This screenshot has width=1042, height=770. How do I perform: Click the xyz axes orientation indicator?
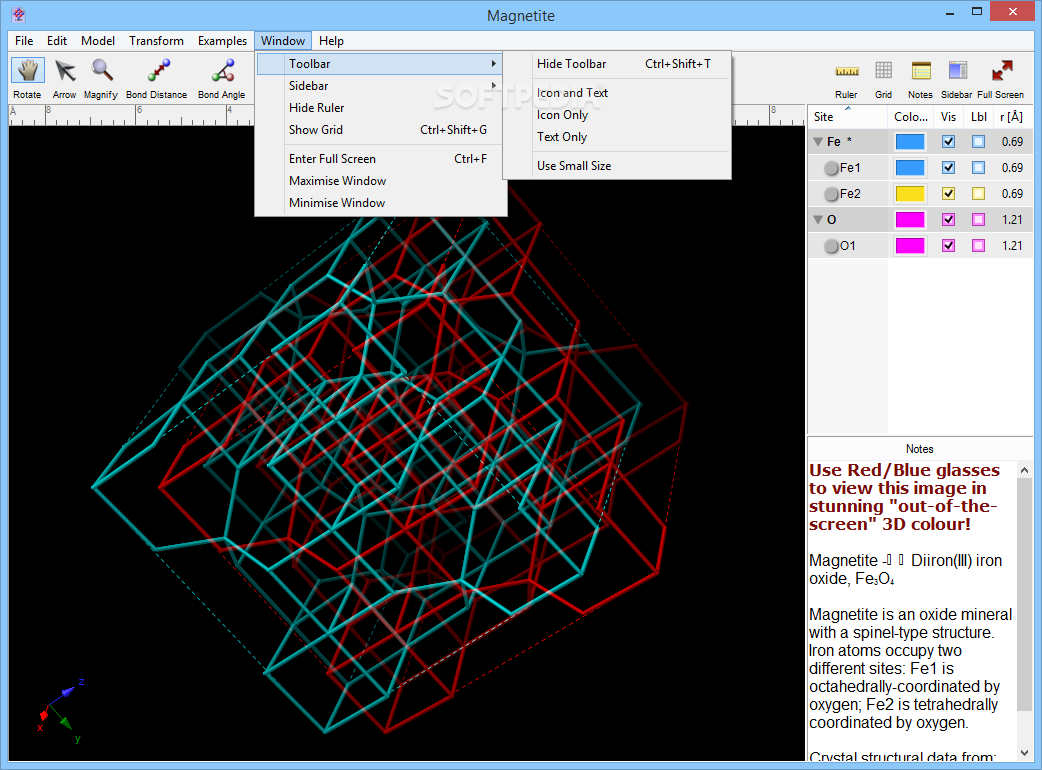(61, 710)
